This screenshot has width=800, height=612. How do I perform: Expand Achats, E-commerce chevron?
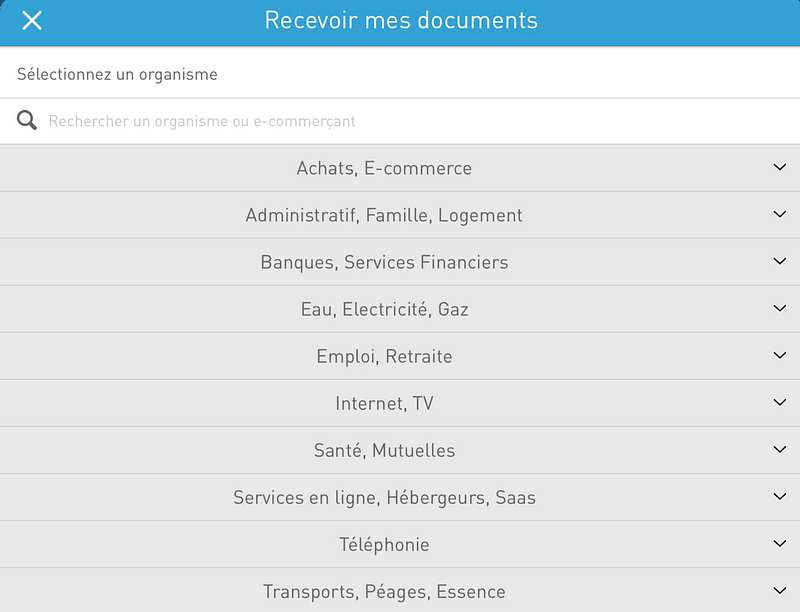[x=780, y=167]
